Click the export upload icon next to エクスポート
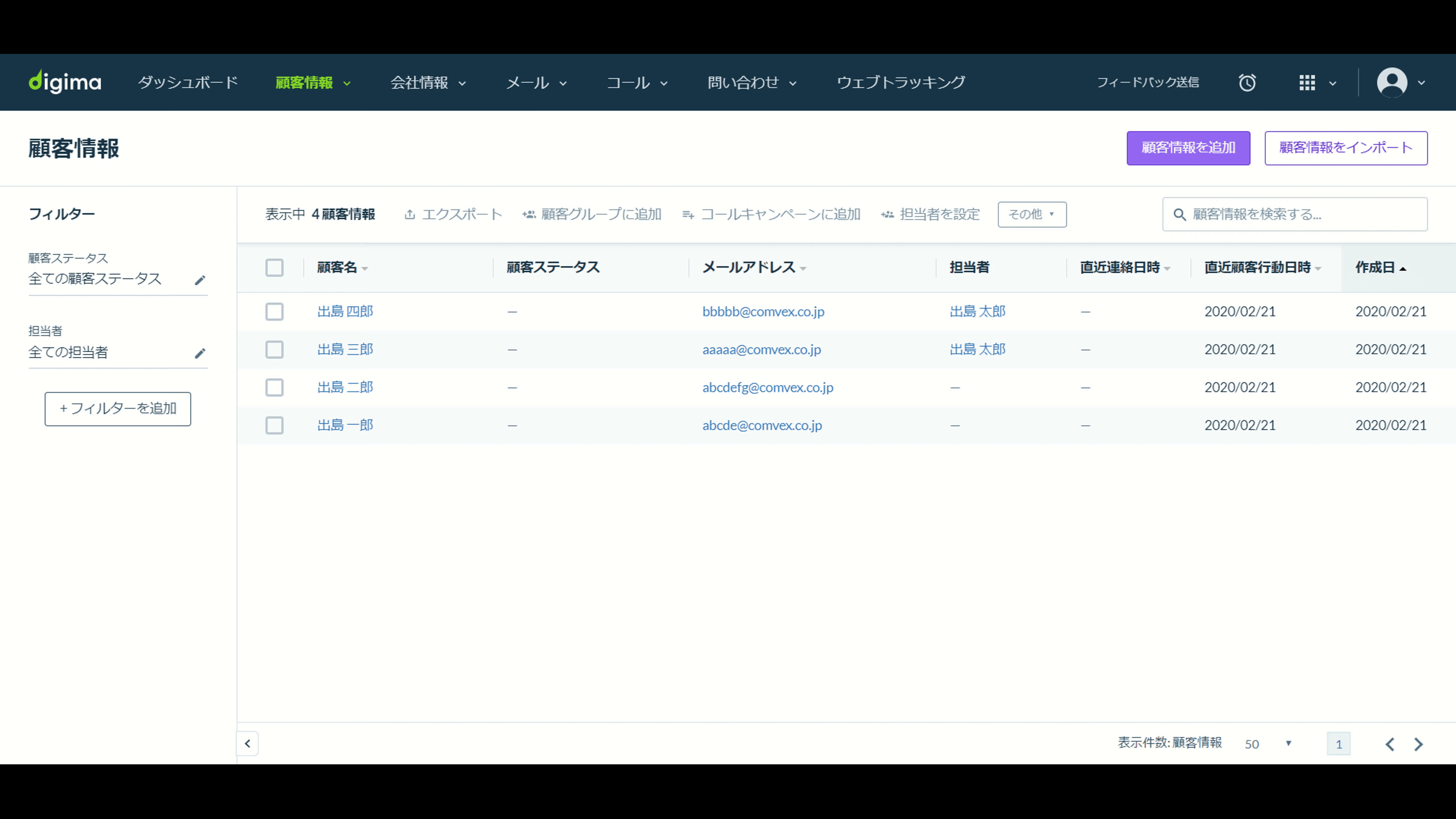Viewport: 1456px width, 819px height. click(410, 215)
